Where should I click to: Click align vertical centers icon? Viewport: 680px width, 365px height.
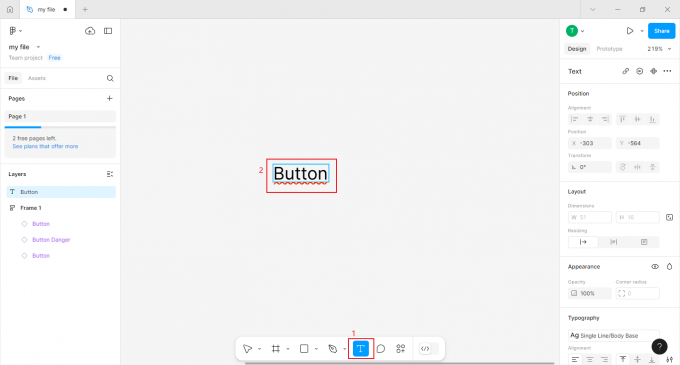click(638, 119)
